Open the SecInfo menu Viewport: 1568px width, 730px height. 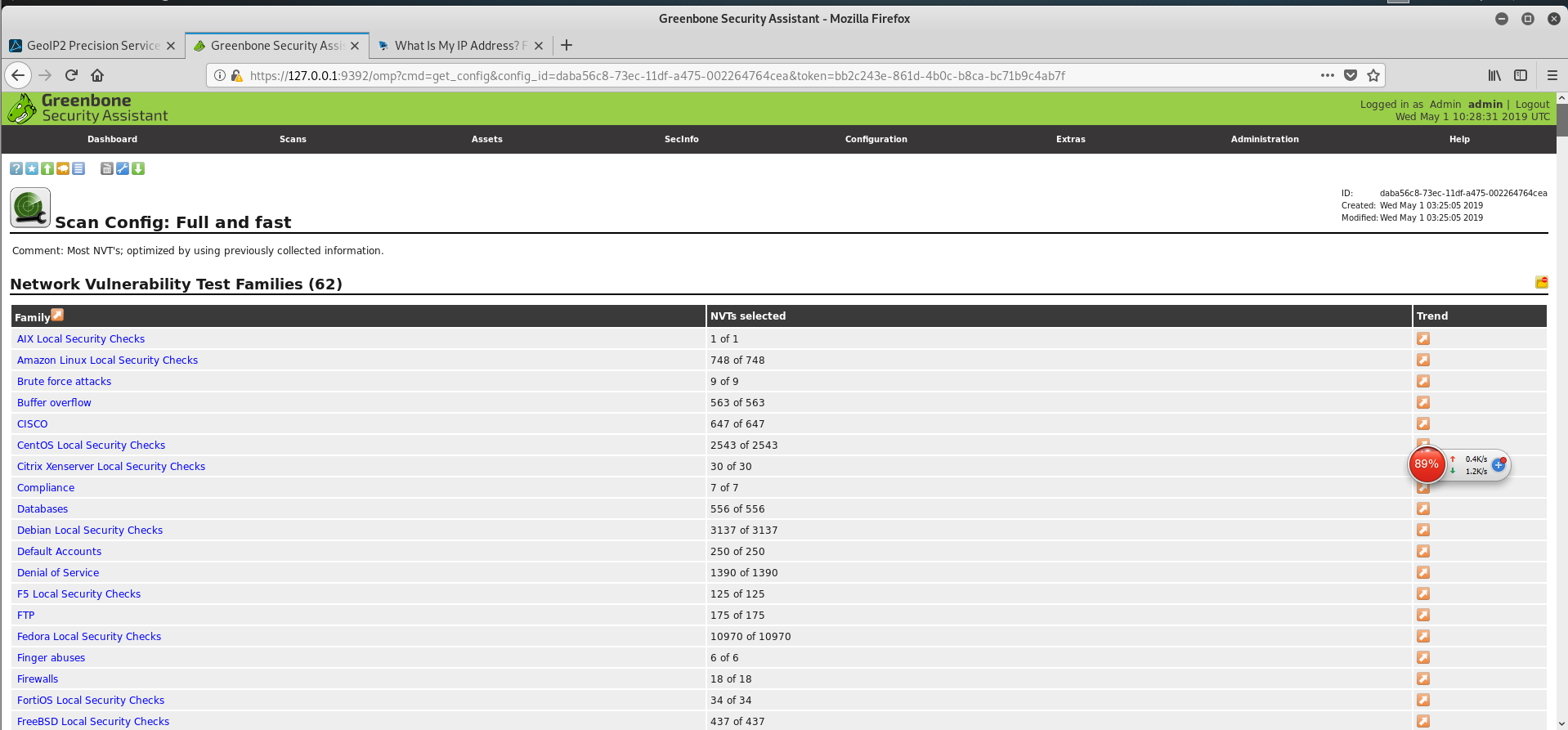click(682, 139)
